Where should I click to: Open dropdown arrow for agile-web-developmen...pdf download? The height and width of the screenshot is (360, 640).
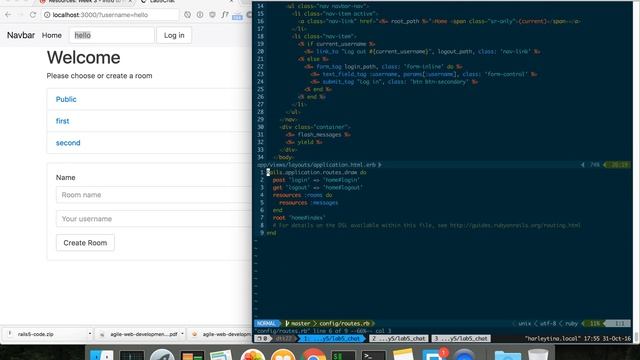pyautogui.click(x=182, y=334)
